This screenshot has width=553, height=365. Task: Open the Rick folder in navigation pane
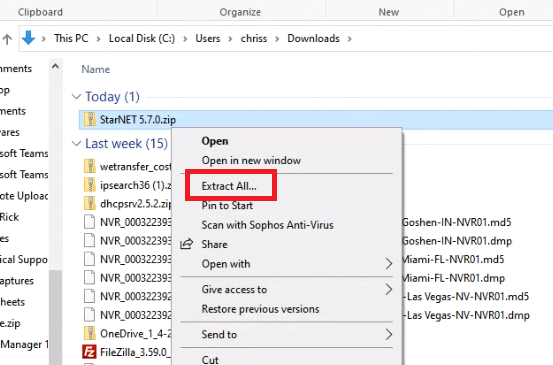tap(10, 217)
